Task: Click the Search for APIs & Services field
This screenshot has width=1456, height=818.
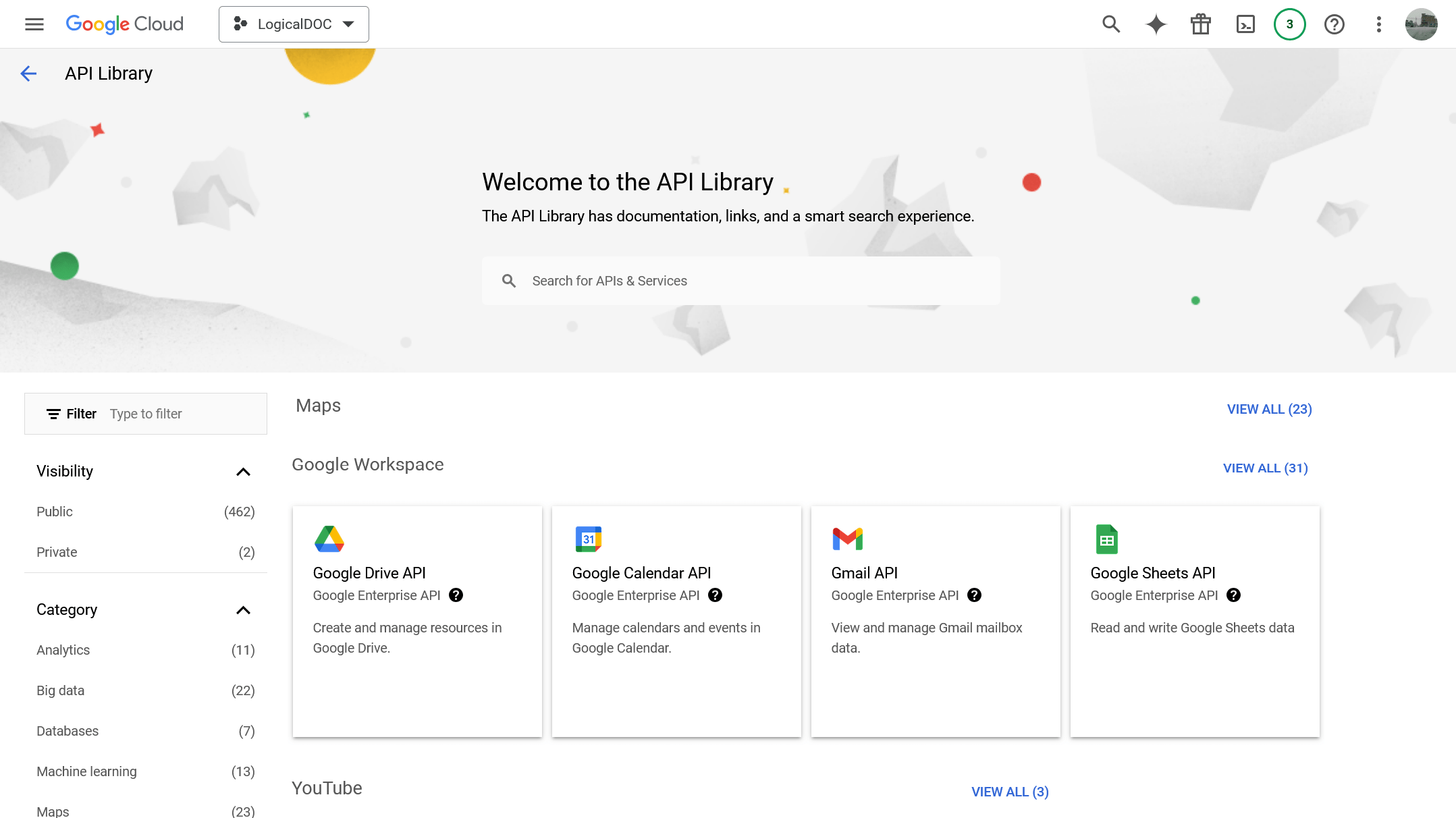Action: pos(740,281)
